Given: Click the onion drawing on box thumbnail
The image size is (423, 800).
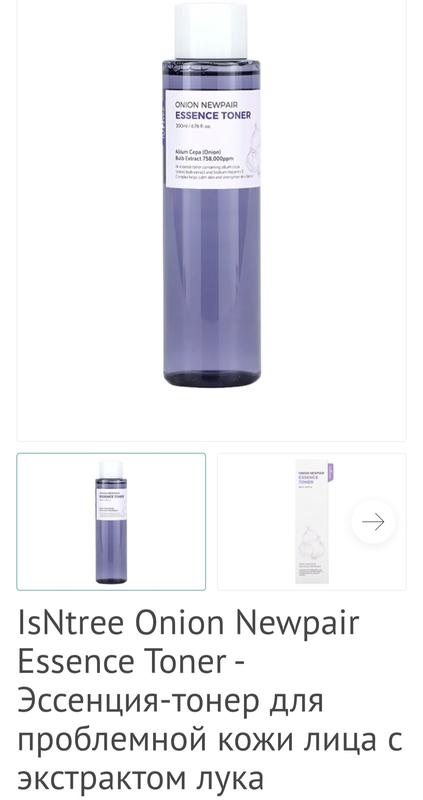Looking at the screenshot, I should 311,541.
